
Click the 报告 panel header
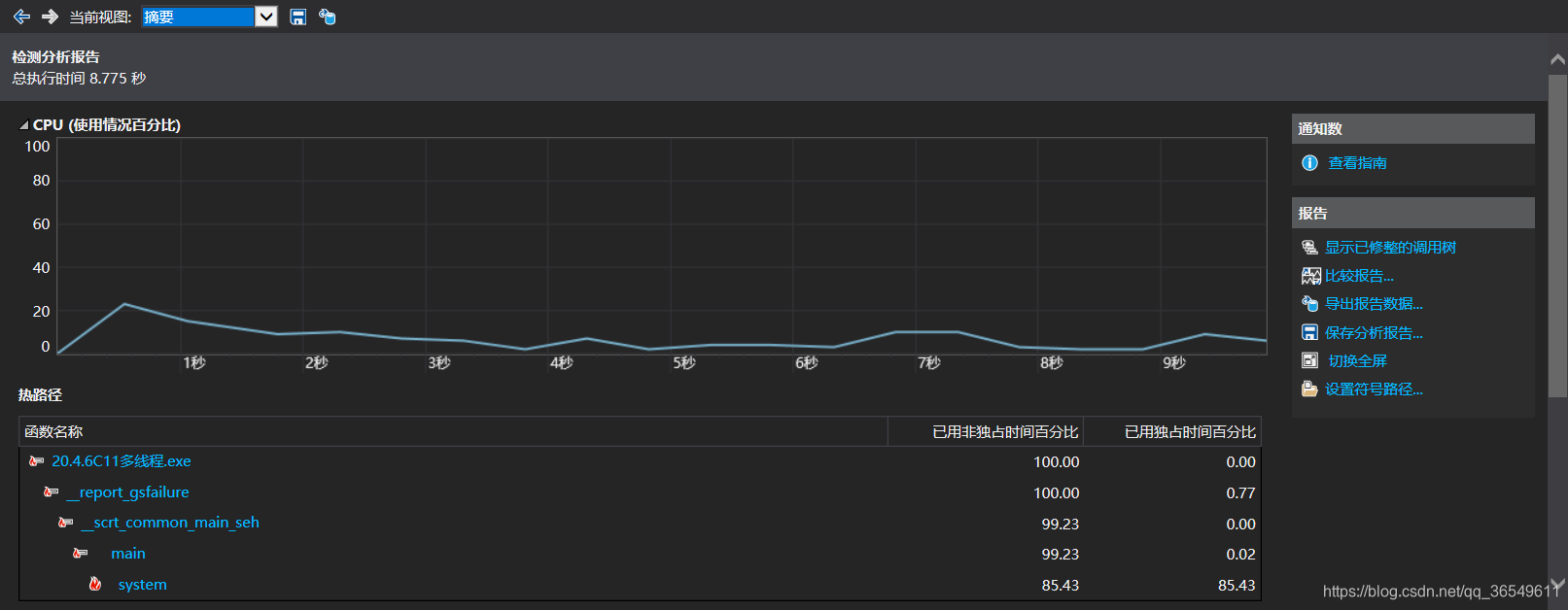[x=1413, y=213]
